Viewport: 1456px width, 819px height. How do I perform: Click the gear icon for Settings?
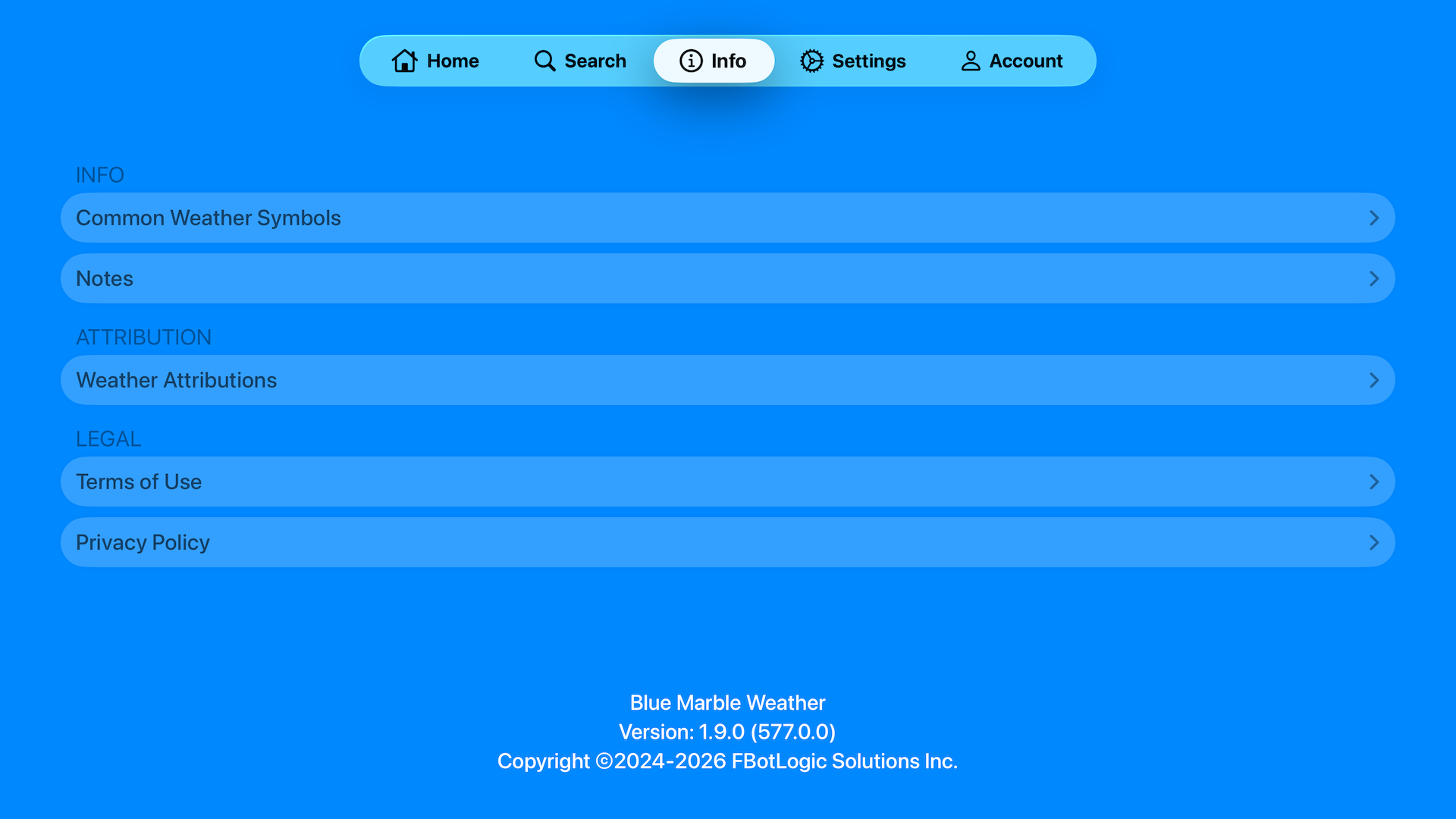point(811,61)
